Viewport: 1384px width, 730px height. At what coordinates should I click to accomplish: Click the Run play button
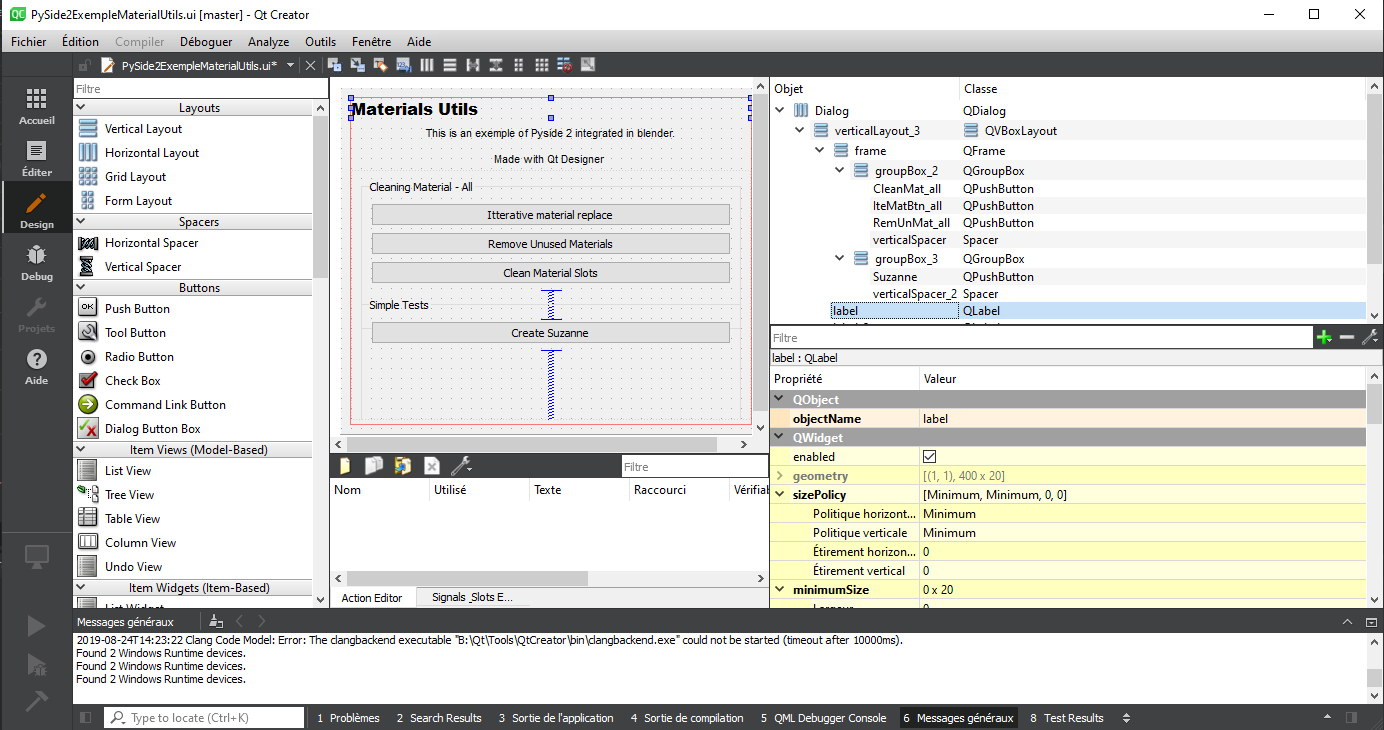click(36, 626)
